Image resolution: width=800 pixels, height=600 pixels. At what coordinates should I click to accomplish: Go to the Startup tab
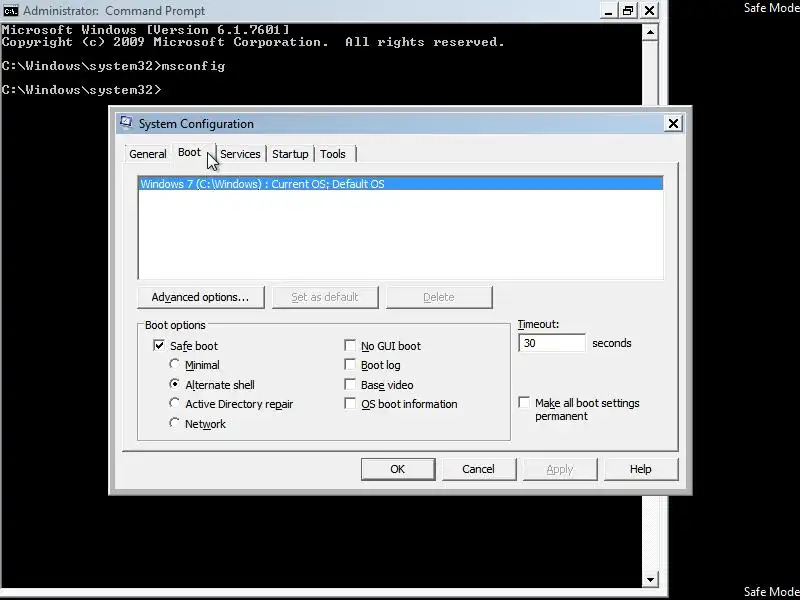click(290, 154)
